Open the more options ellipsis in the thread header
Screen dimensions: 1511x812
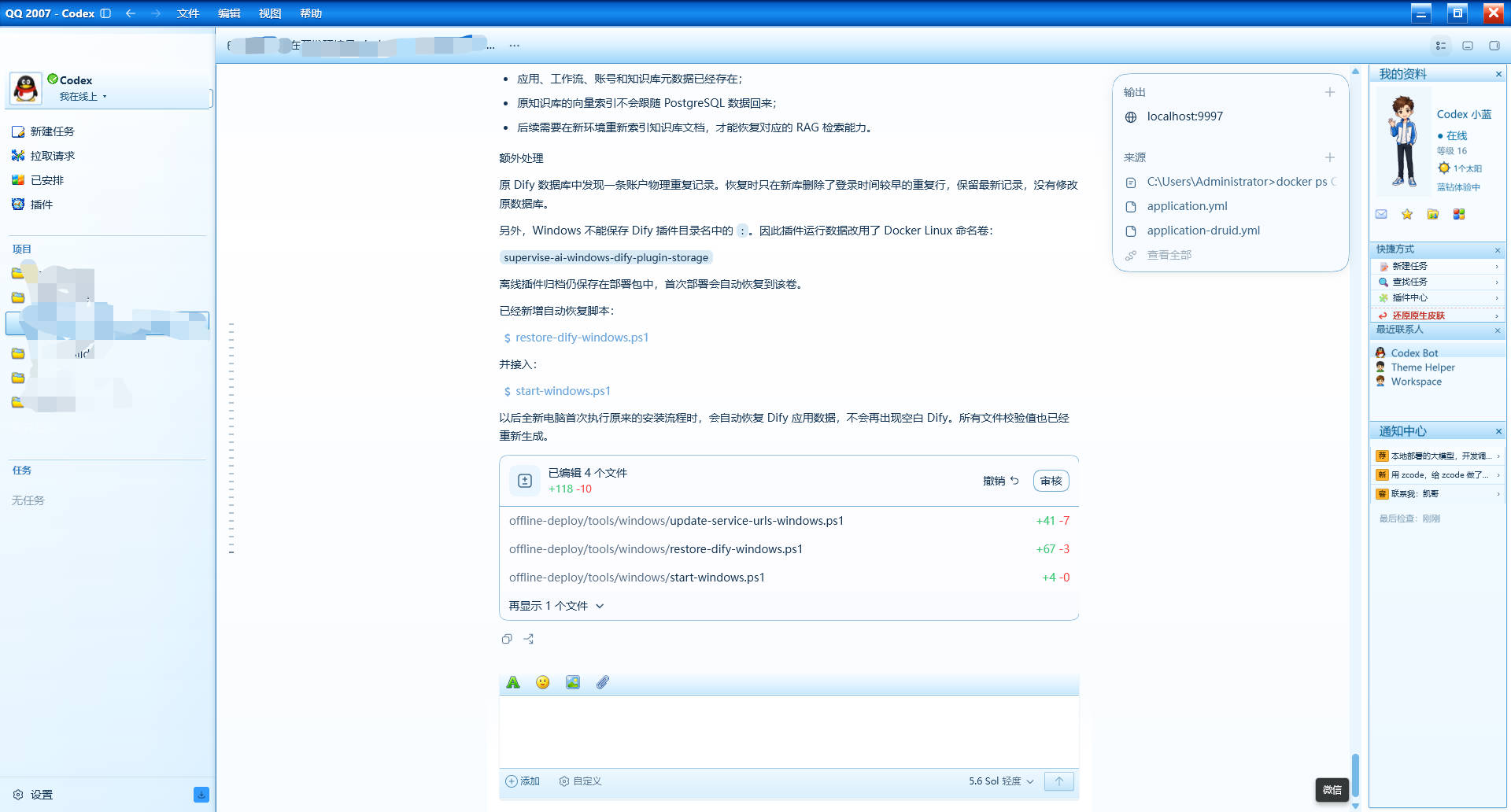(514, 46)
